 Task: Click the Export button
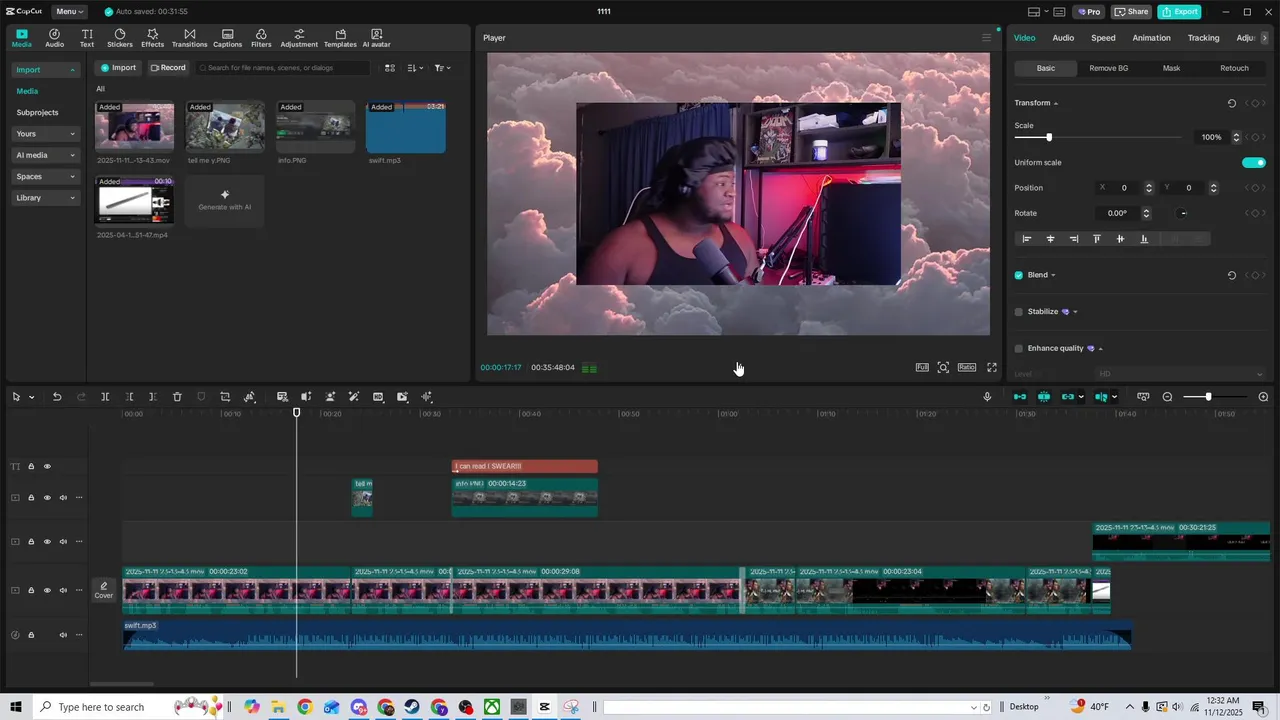point(1179,12)
